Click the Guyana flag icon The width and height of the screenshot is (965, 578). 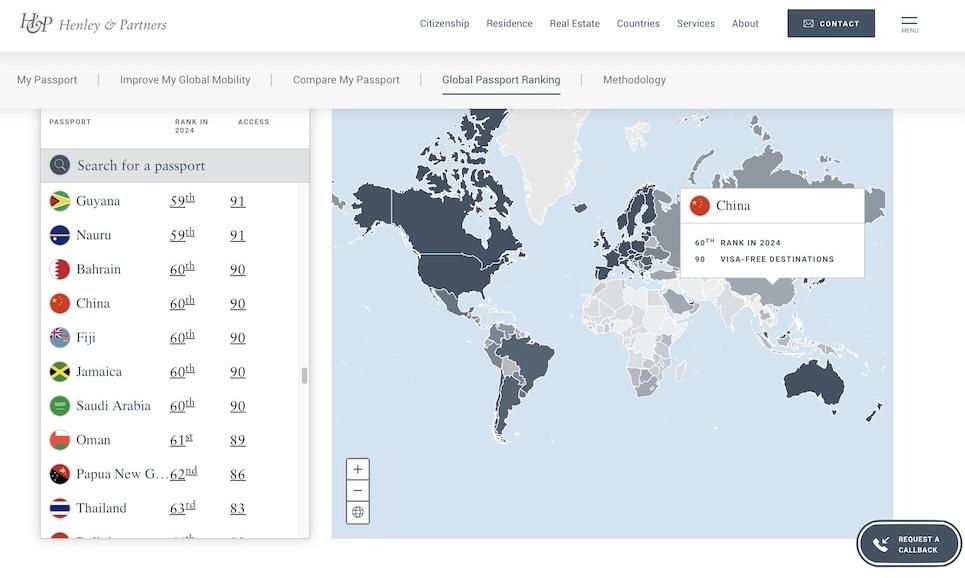[60, 201]
